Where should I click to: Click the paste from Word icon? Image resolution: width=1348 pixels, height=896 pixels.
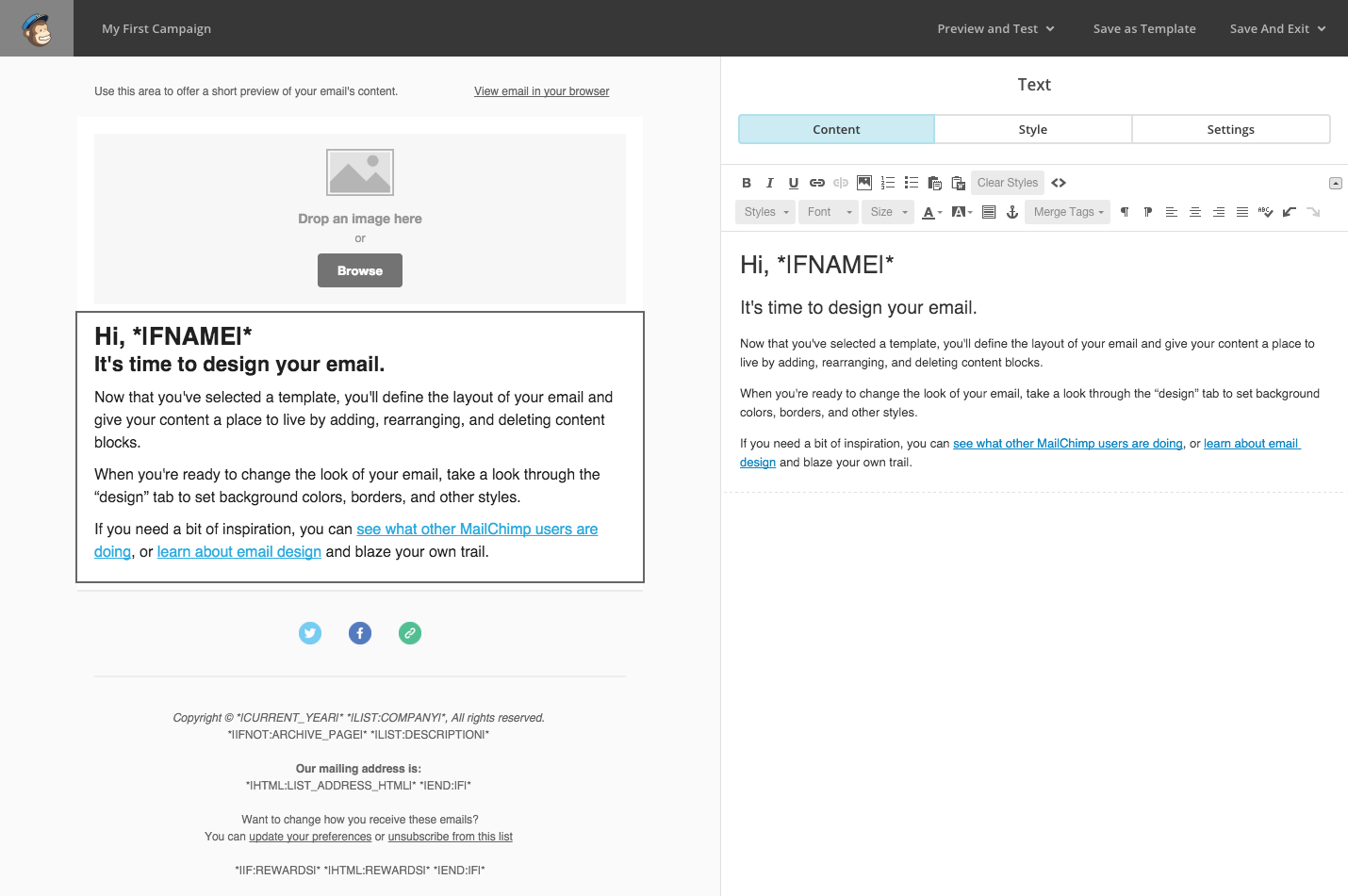point(959,183)
